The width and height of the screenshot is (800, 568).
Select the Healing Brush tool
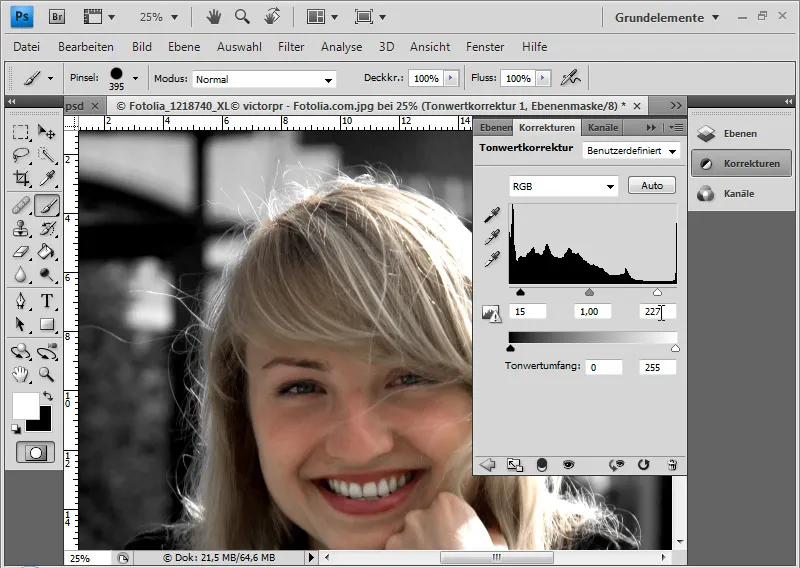pos(20,206)
